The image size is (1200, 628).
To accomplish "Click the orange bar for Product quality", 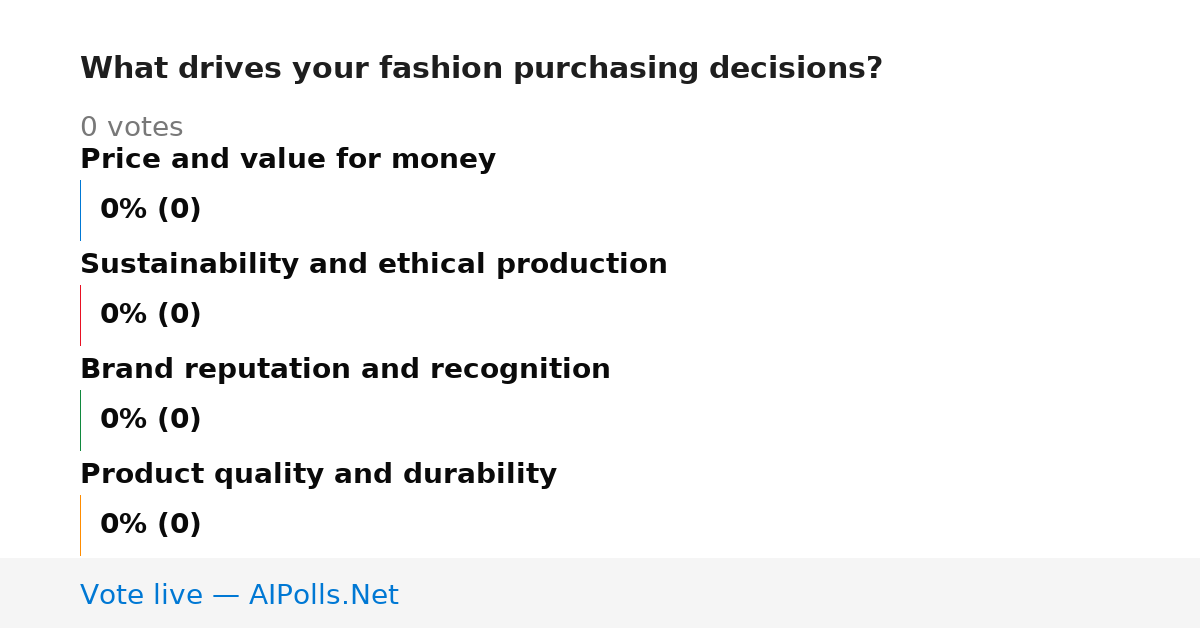I will pyautogui.click(x=80, y=525).
